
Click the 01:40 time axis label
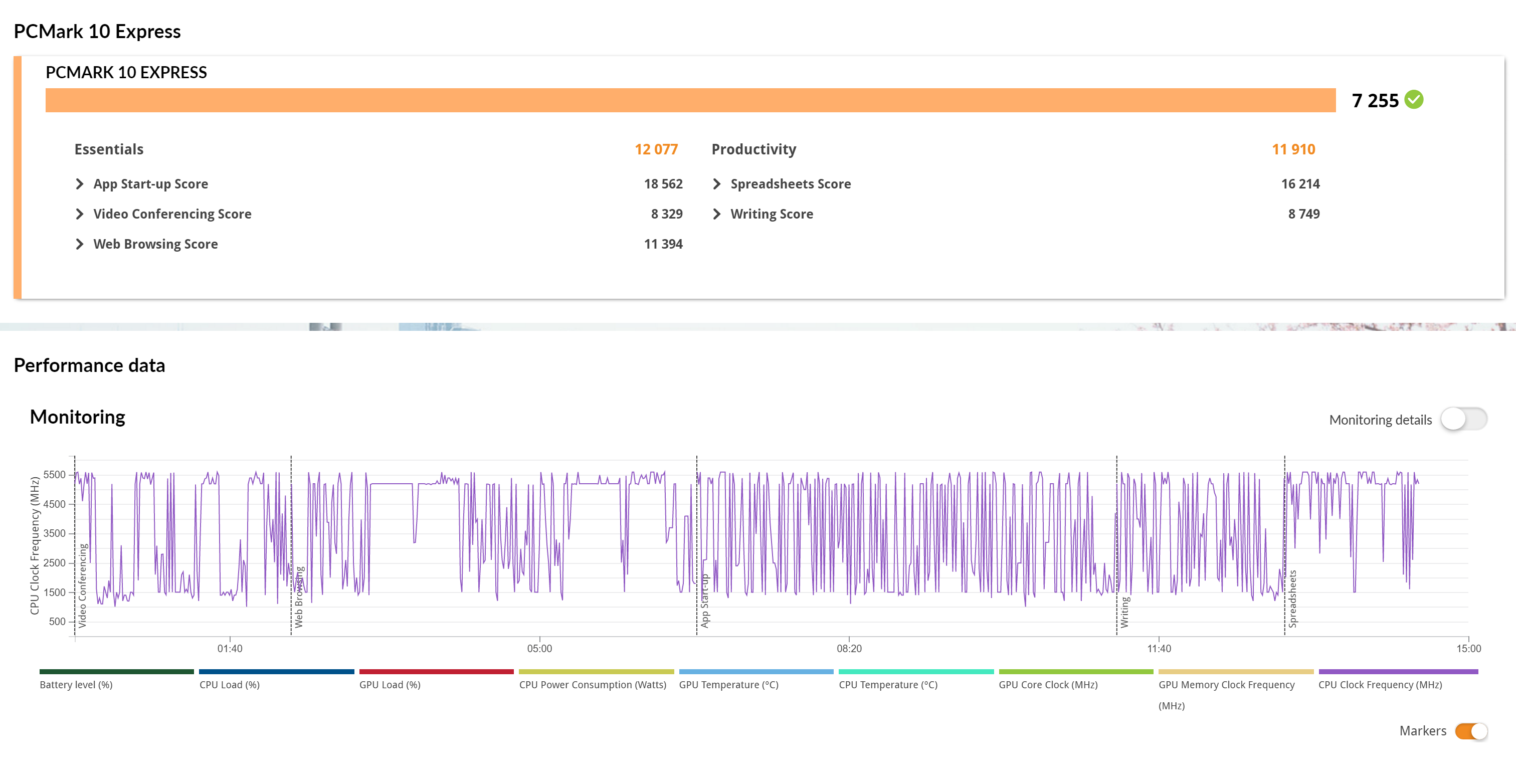point(230,649)
